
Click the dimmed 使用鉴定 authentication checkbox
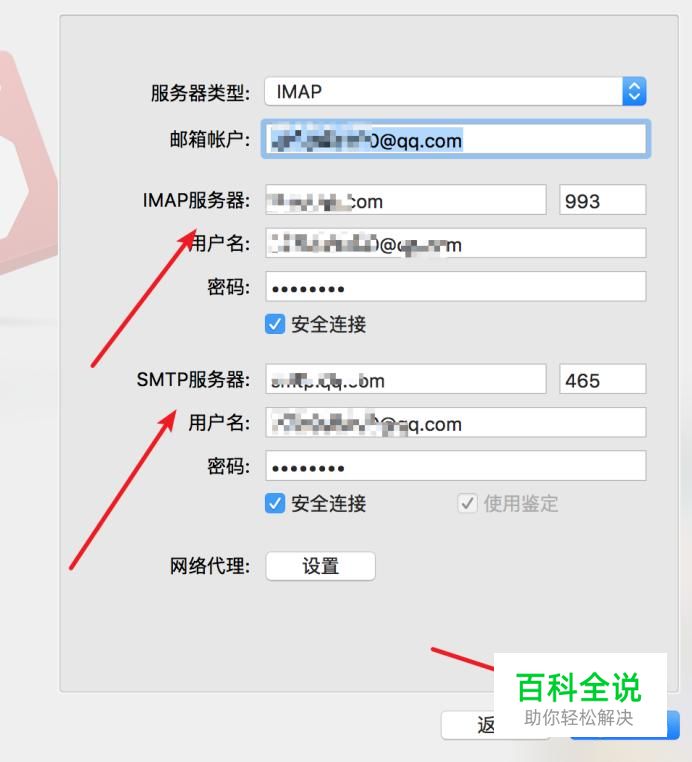467,503
